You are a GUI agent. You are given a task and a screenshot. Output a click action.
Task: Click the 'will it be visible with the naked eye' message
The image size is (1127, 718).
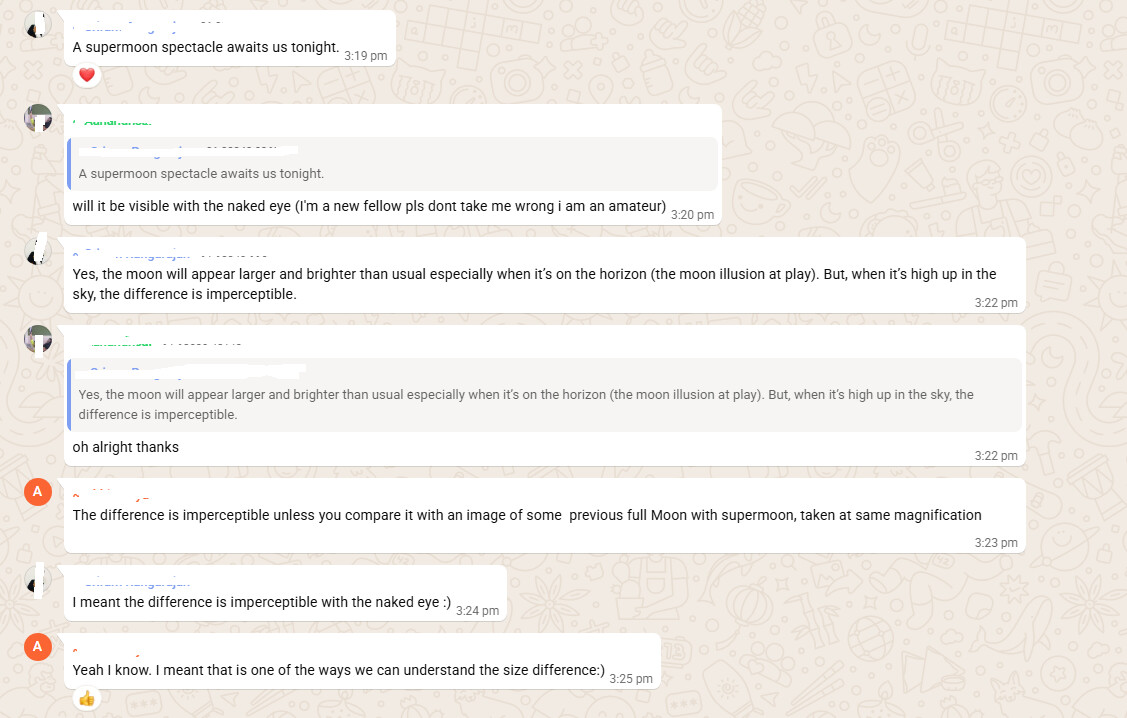click(x=369, y=206)
